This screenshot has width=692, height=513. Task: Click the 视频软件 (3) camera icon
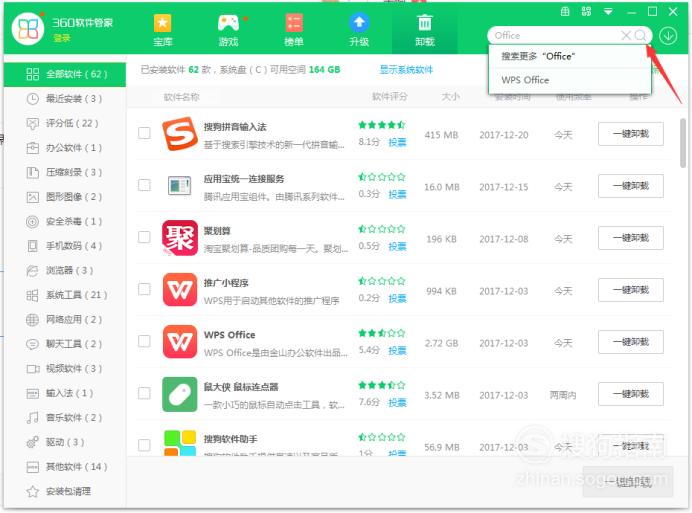(x=33, y=368)
